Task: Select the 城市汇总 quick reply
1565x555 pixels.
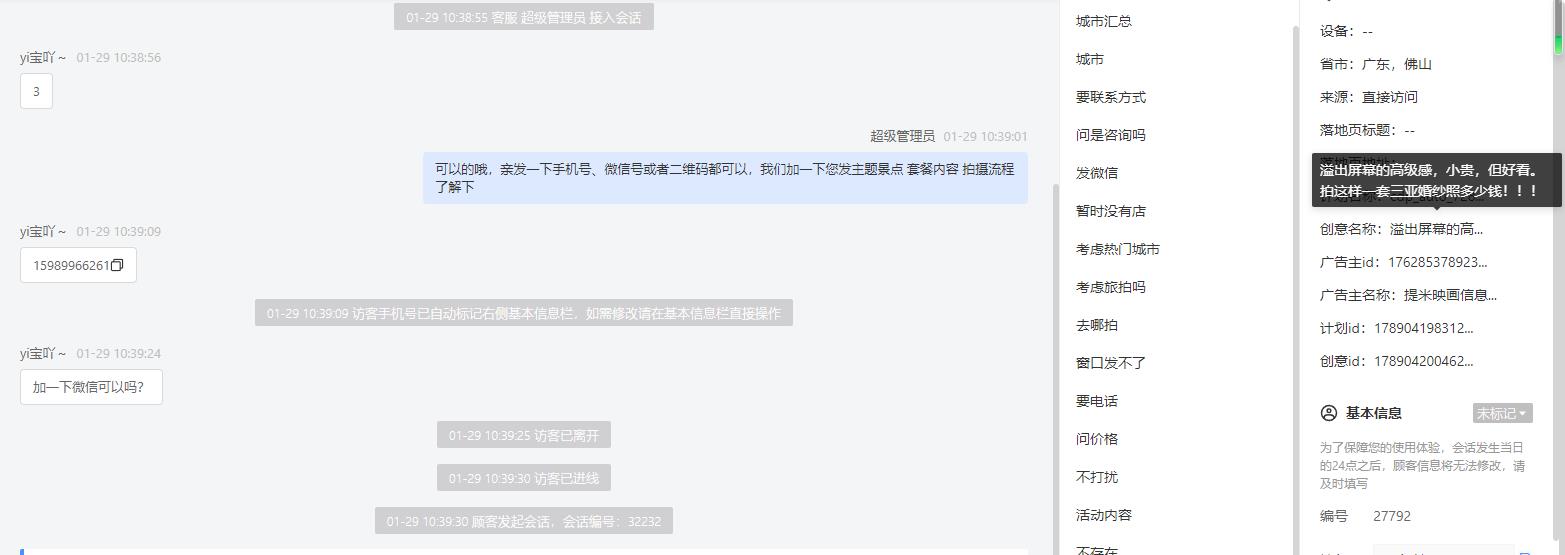Action: 1104,21
